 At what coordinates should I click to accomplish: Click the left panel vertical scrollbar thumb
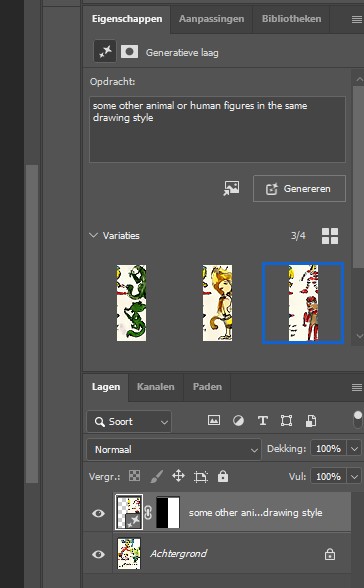pos(32,324)
